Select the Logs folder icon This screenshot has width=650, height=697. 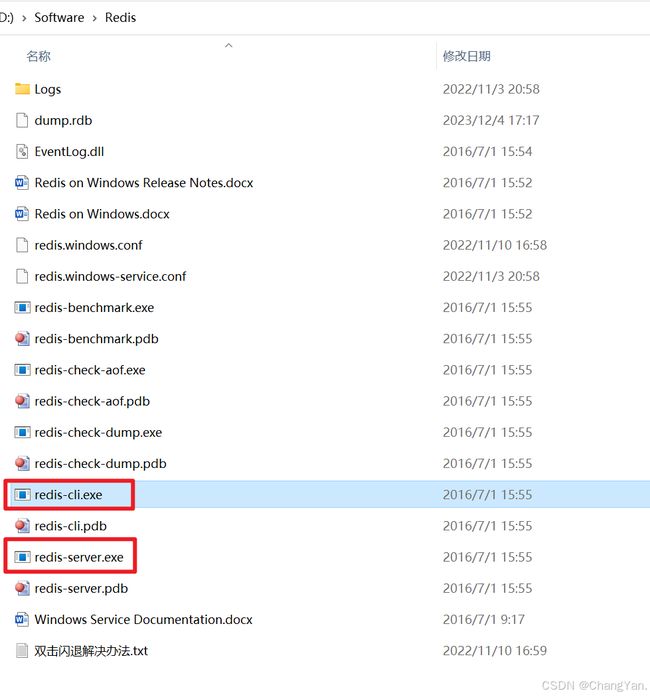[22, 89]
